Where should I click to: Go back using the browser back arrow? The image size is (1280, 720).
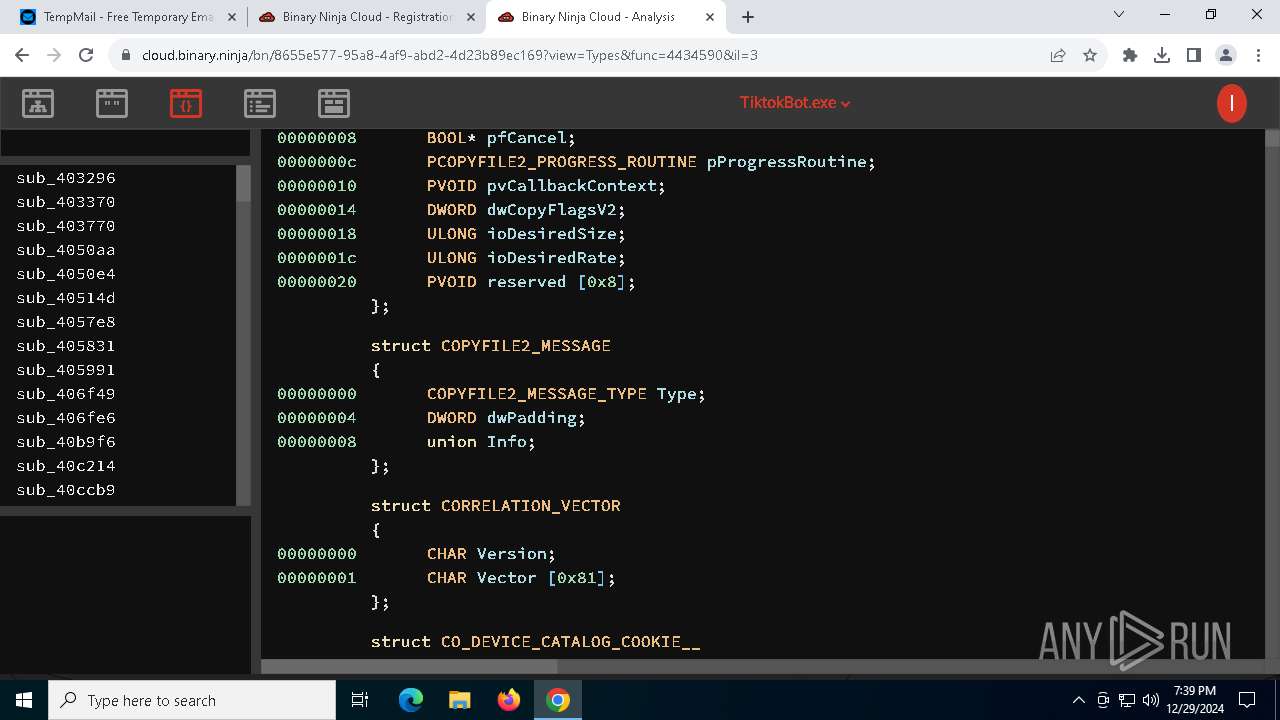(x=22, y=56)
